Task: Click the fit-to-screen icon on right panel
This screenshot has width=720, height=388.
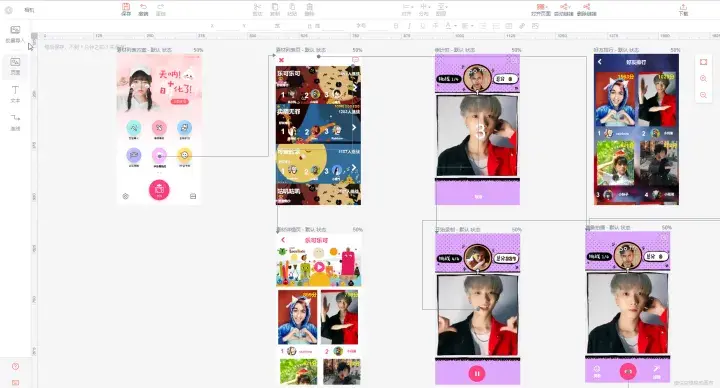Action: point(703,62)
